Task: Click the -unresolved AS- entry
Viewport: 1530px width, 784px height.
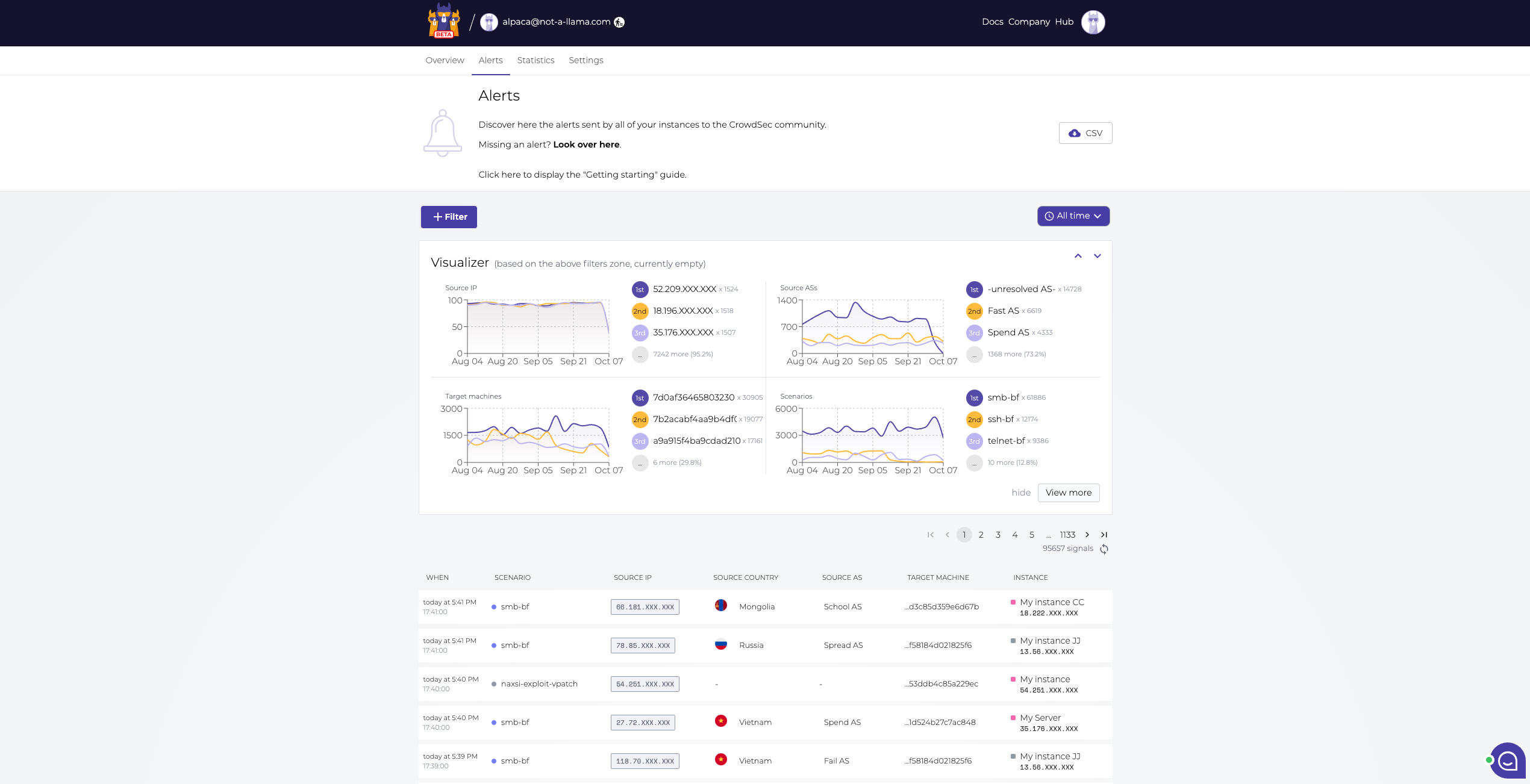Action: tap(1021, 289)
